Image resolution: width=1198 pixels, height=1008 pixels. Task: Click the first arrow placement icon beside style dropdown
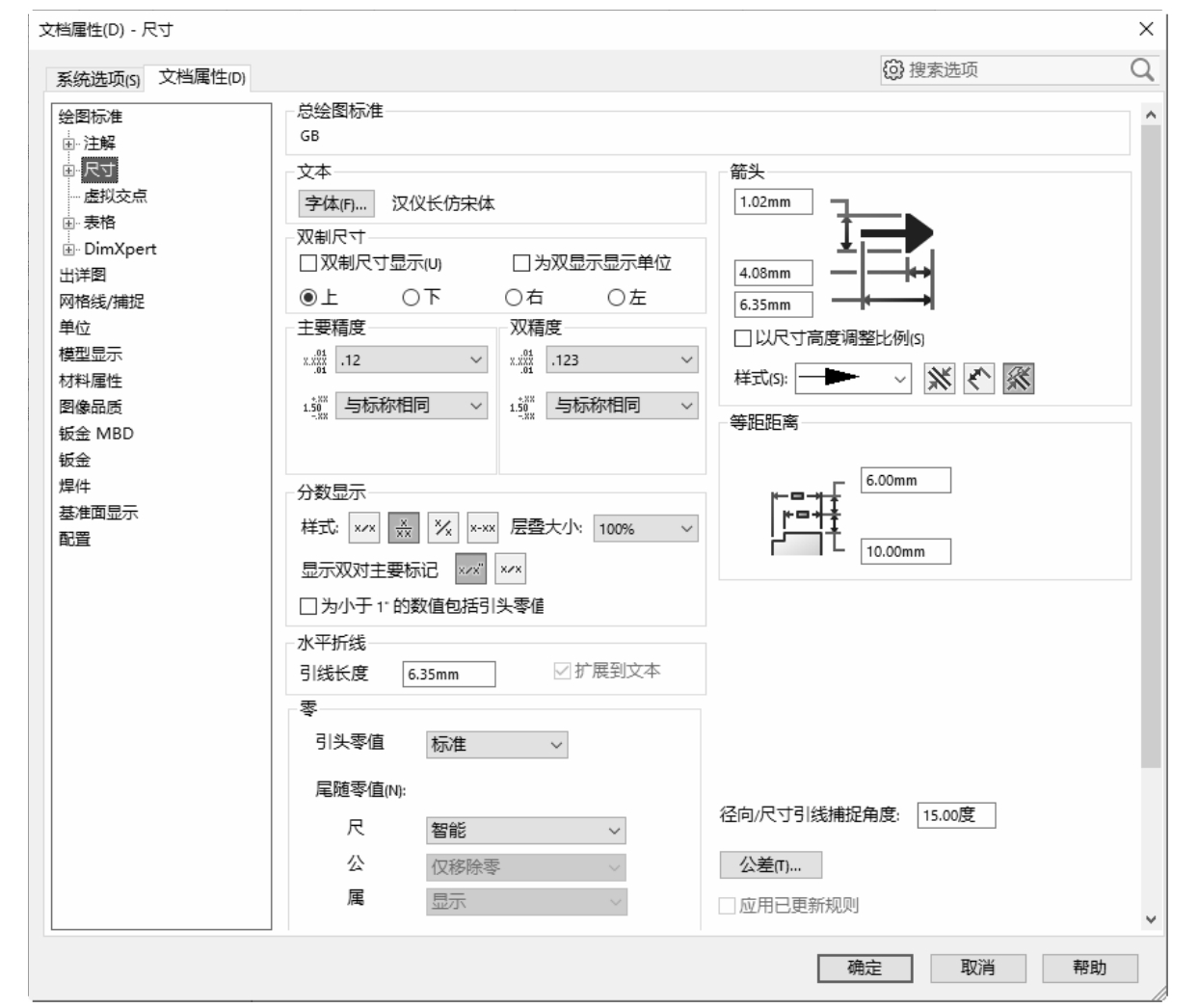click(x=939, y=379)
